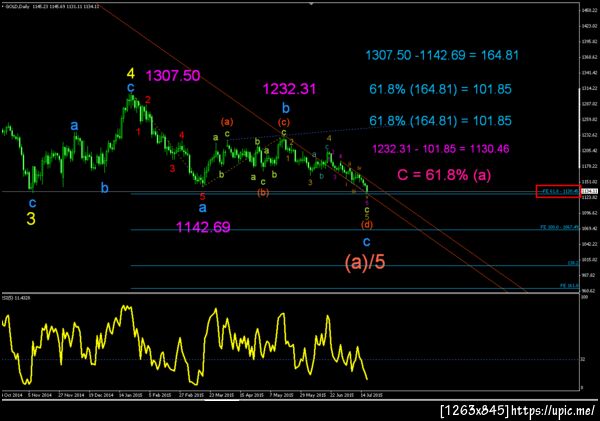The image size is (600, 421).
Task: Click the 19 Dec 2014 date label
Action: 101,395
